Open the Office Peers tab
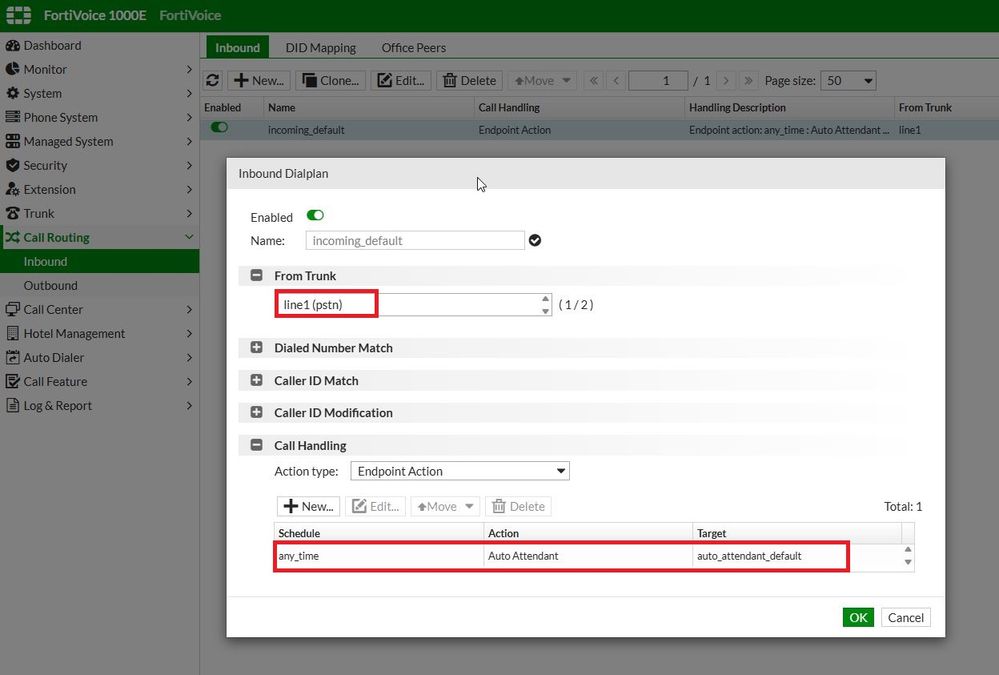Screen dimensions: 999x675 (413, 47)
